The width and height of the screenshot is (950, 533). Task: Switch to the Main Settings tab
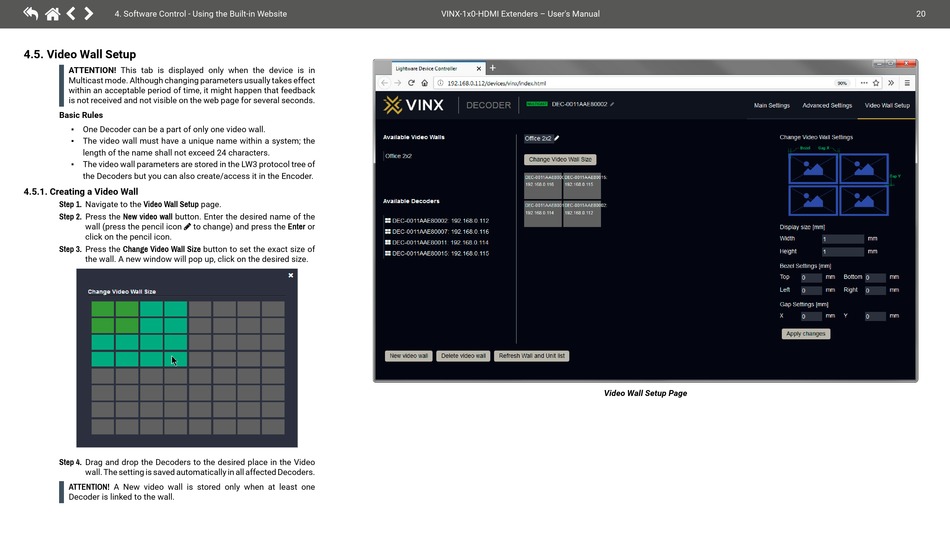coord(771,105)
